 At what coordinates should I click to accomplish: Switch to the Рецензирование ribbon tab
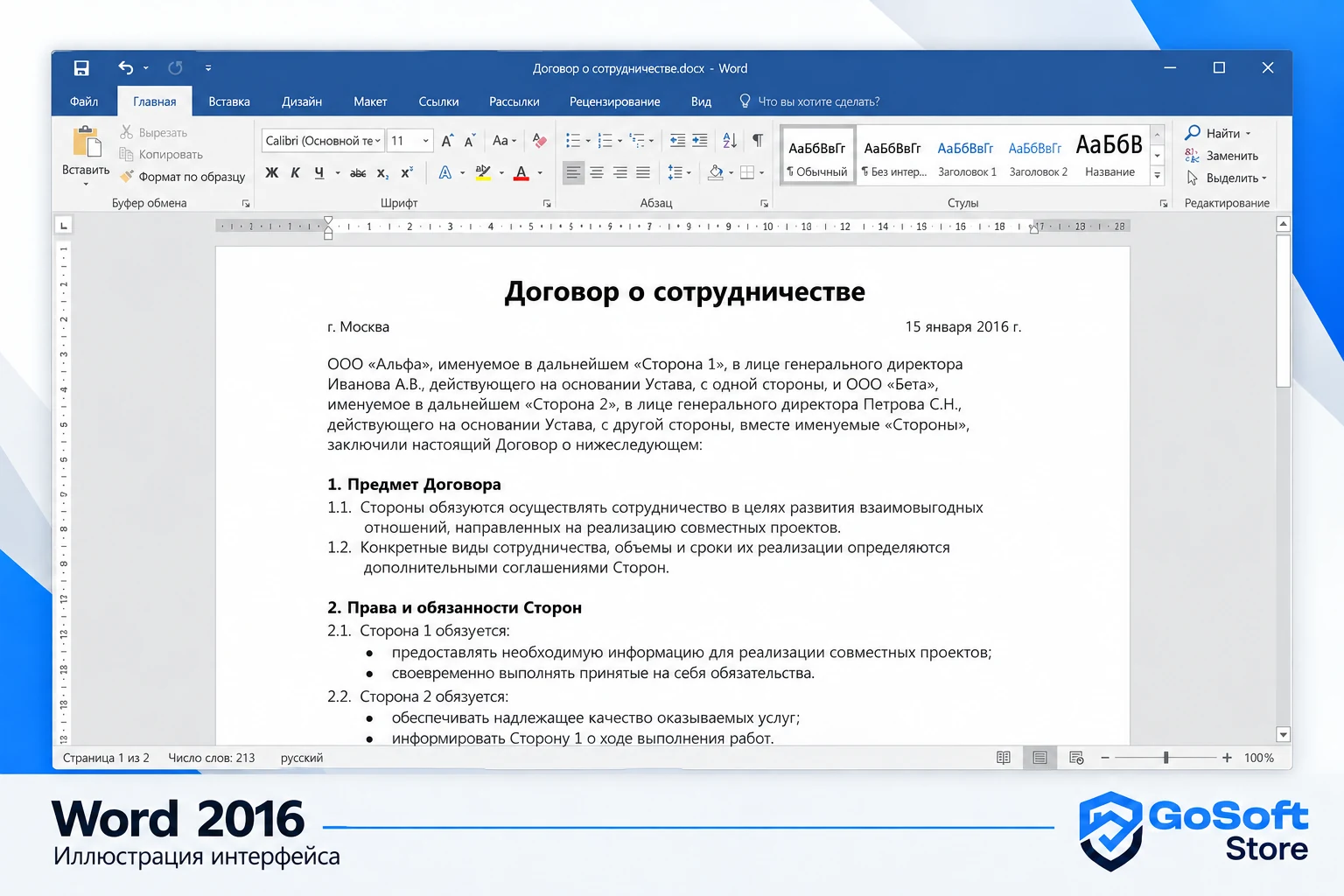click(615, 101)
